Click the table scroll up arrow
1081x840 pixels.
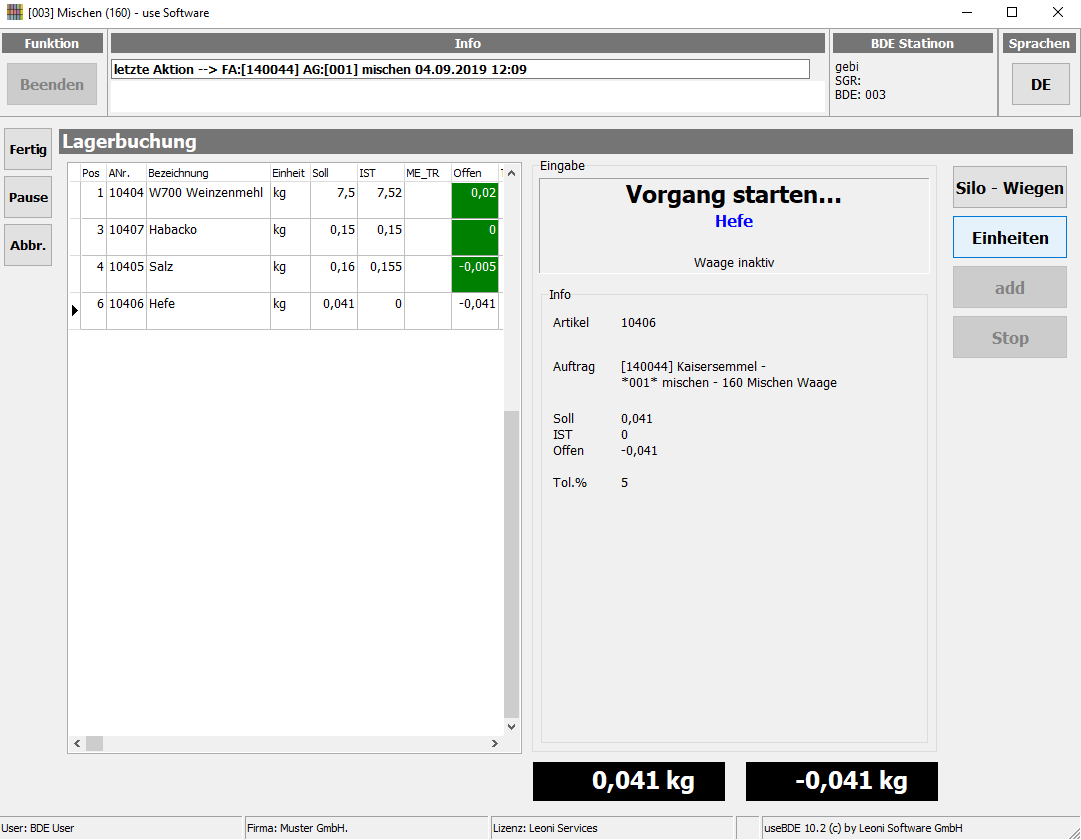click(x=512, y=173)
